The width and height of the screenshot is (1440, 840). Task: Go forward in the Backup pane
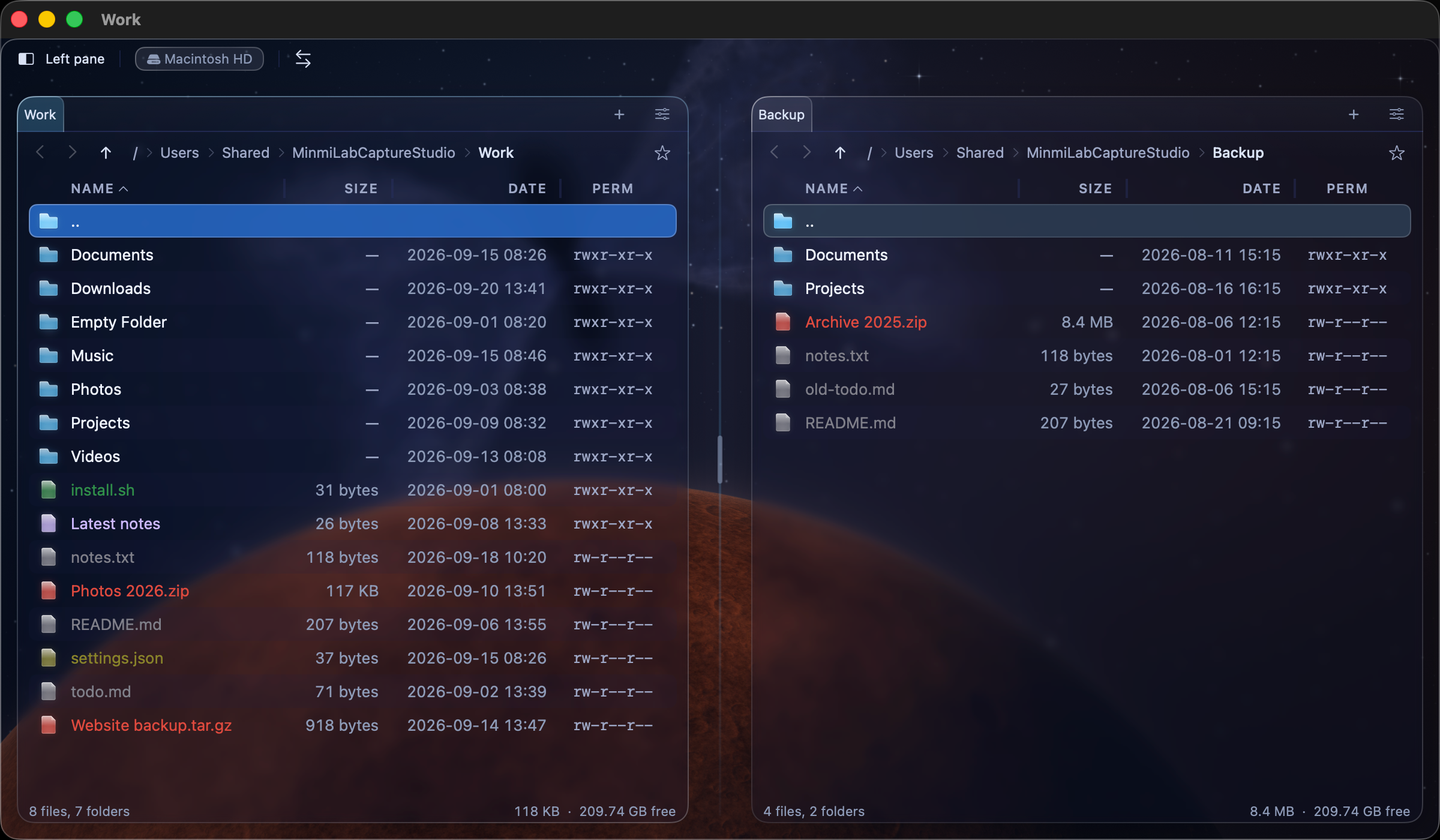tap(807, 152)
